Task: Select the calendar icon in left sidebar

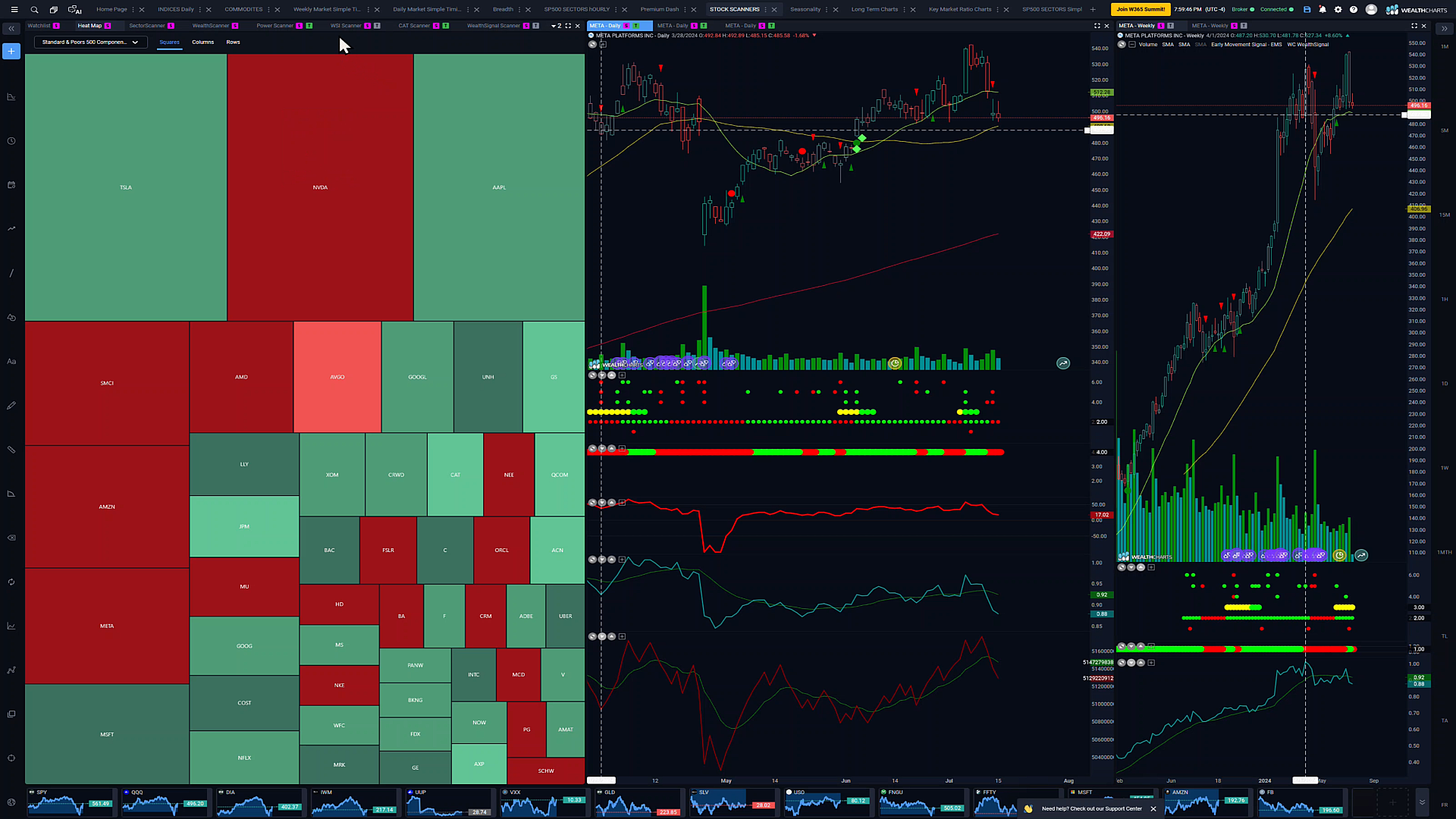Action: point(11,185)
